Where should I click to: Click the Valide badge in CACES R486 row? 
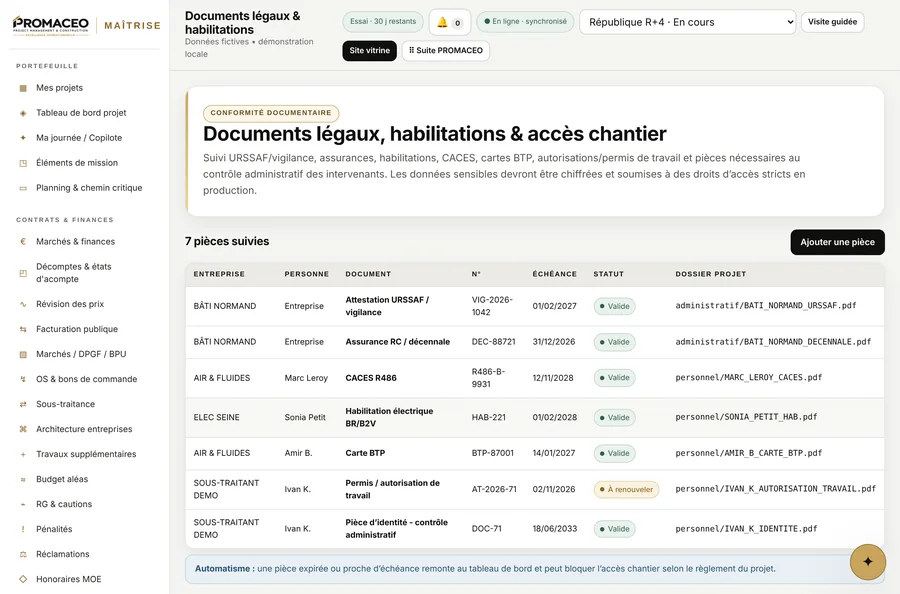614,378
